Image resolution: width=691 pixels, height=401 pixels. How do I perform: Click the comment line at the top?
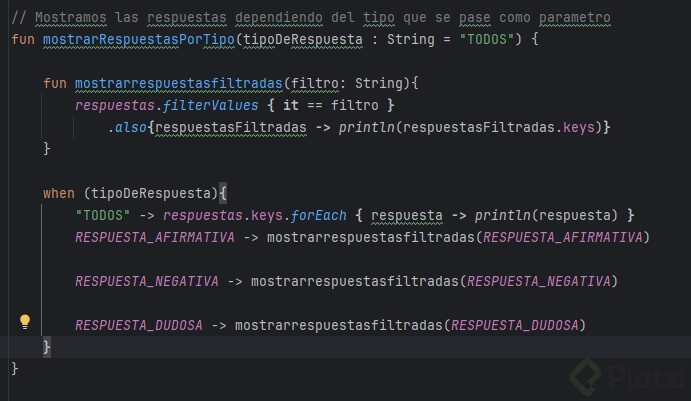coord(310,18)
